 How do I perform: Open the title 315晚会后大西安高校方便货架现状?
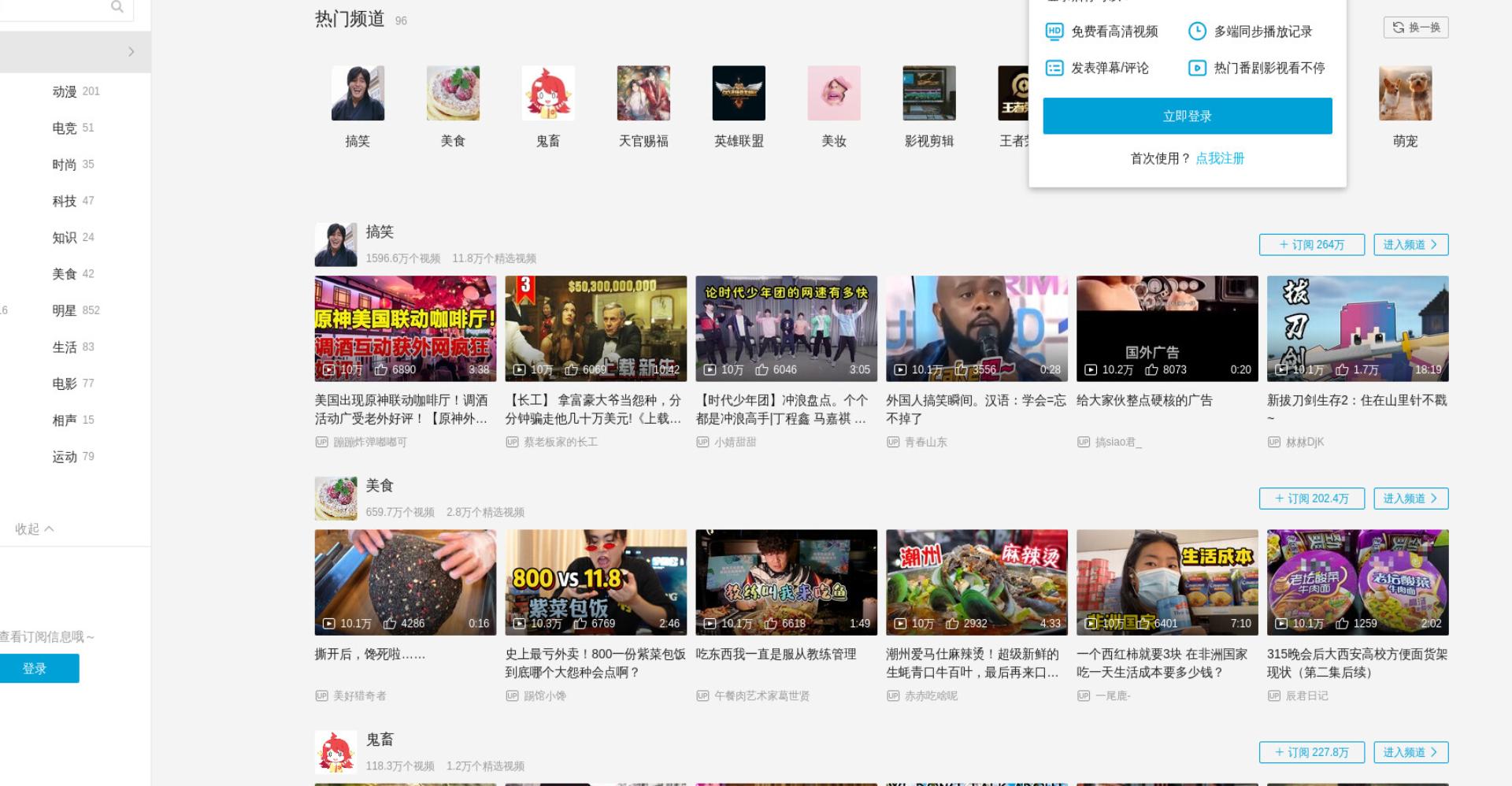click(x=1357, y=663)
